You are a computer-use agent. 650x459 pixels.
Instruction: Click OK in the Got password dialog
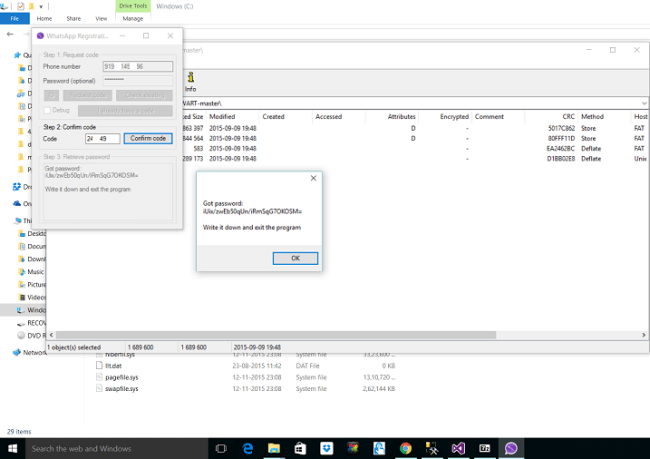pos(295,258)
